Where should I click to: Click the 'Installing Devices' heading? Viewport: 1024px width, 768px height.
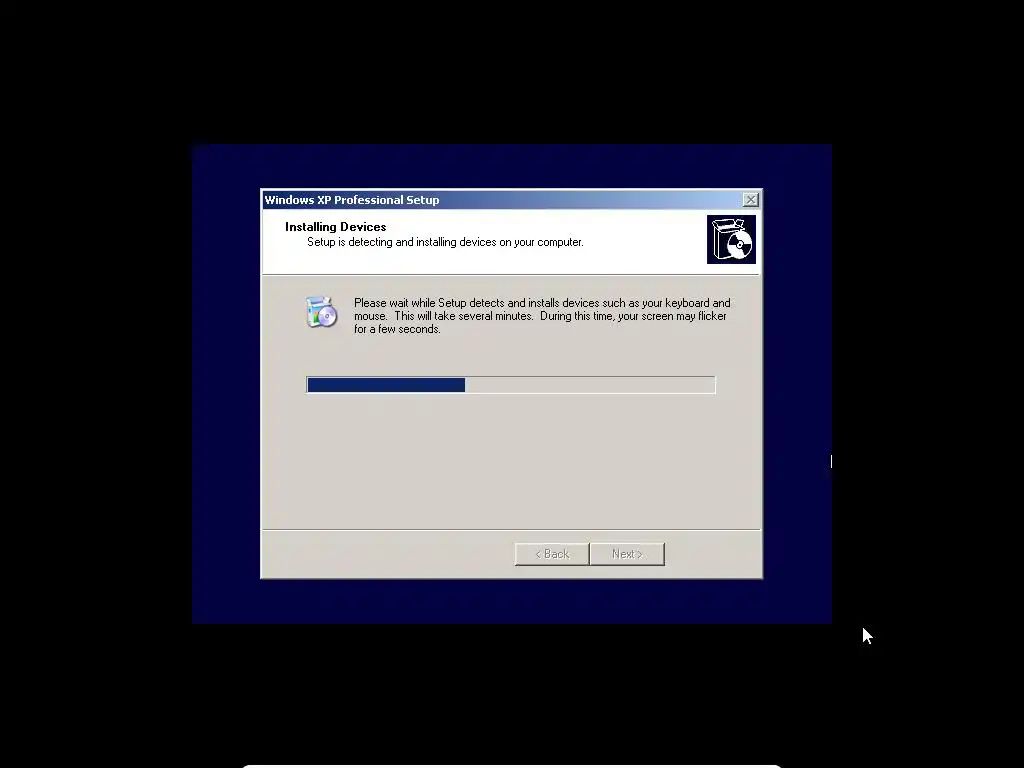click(x=336, y=227)
